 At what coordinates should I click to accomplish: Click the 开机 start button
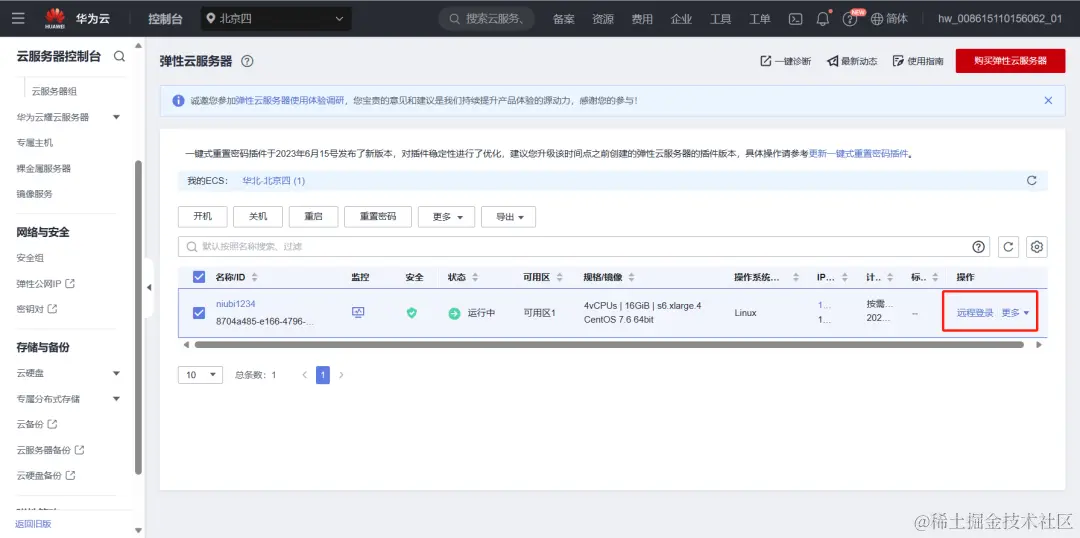pos(202,216)
